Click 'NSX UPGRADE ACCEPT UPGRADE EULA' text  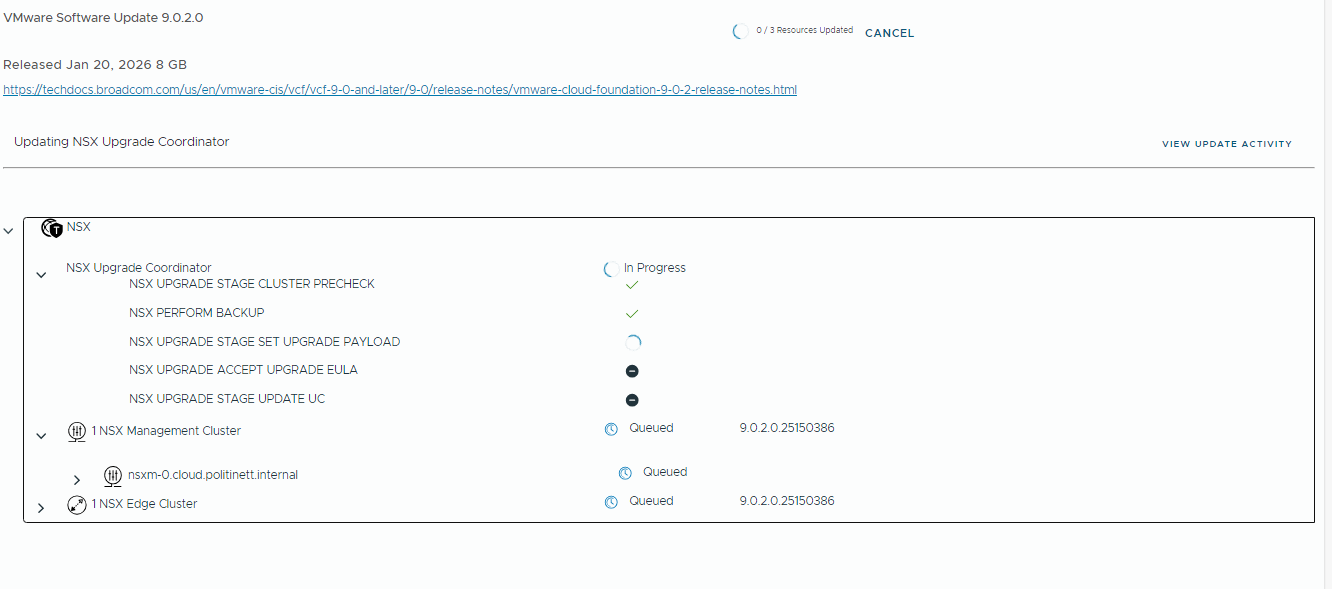(243, 370)
